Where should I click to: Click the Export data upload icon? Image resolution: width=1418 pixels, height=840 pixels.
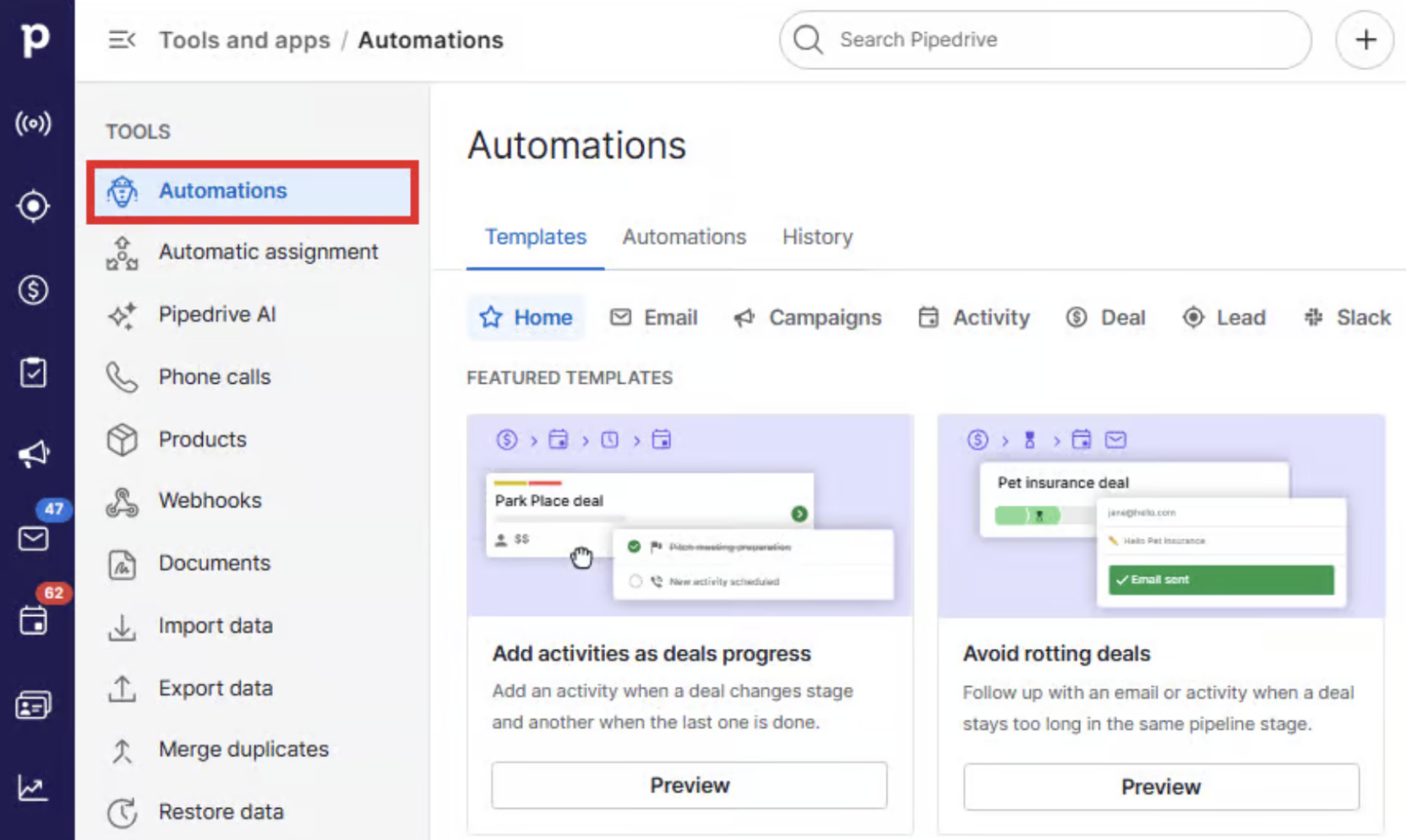click(123, 689)
